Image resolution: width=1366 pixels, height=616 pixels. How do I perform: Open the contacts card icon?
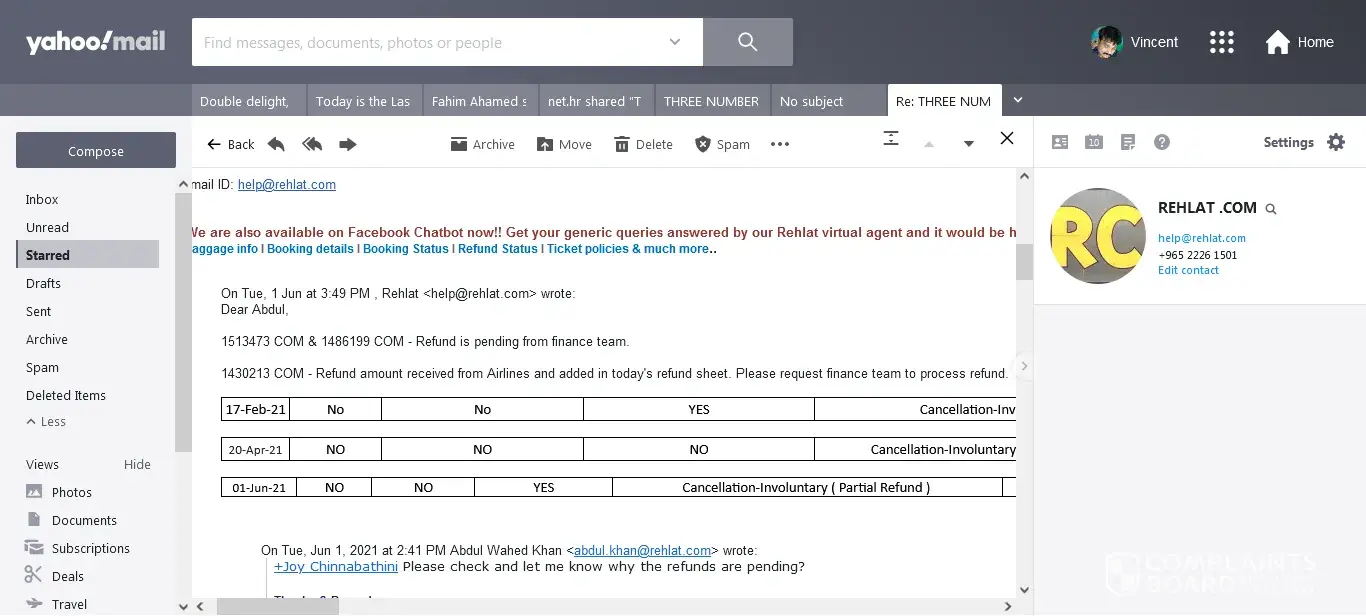click(1060, 142)
